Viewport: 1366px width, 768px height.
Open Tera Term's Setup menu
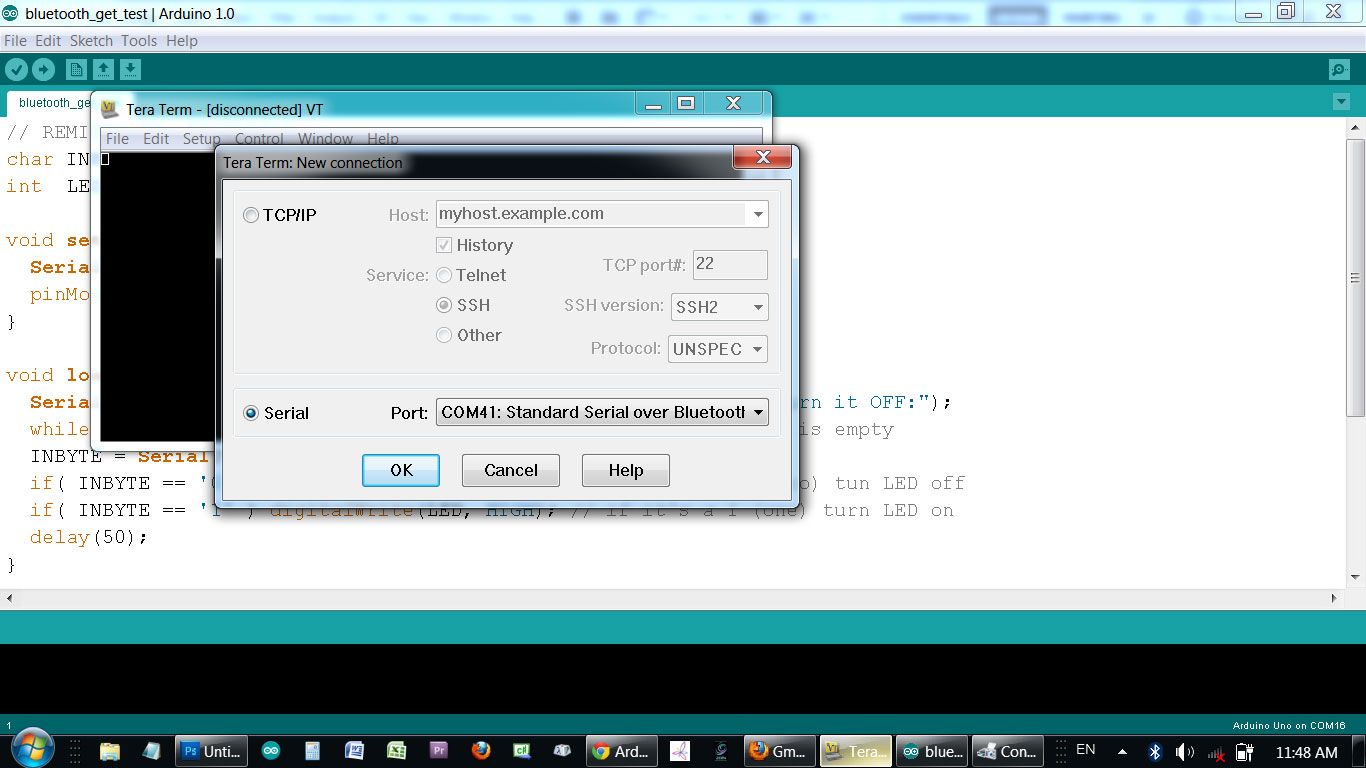click(200, 138)
